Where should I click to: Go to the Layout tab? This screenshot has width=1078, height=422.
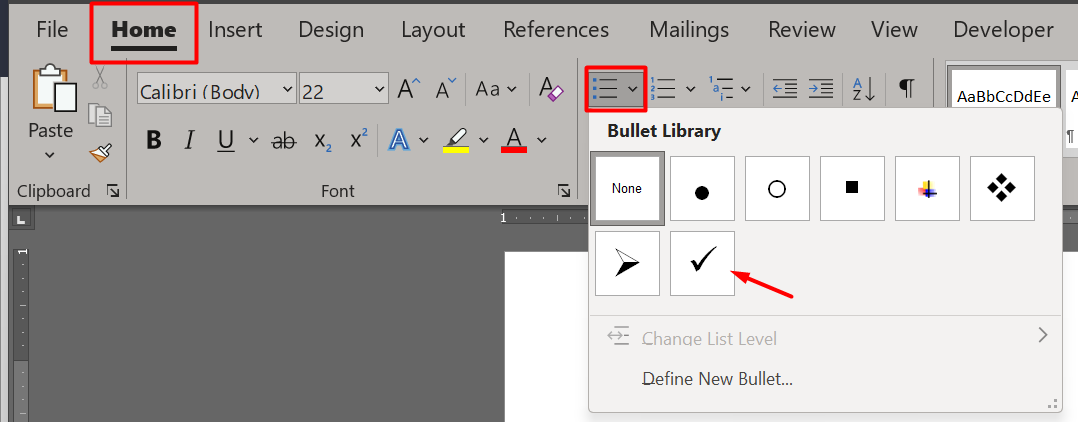coord(433,30)
